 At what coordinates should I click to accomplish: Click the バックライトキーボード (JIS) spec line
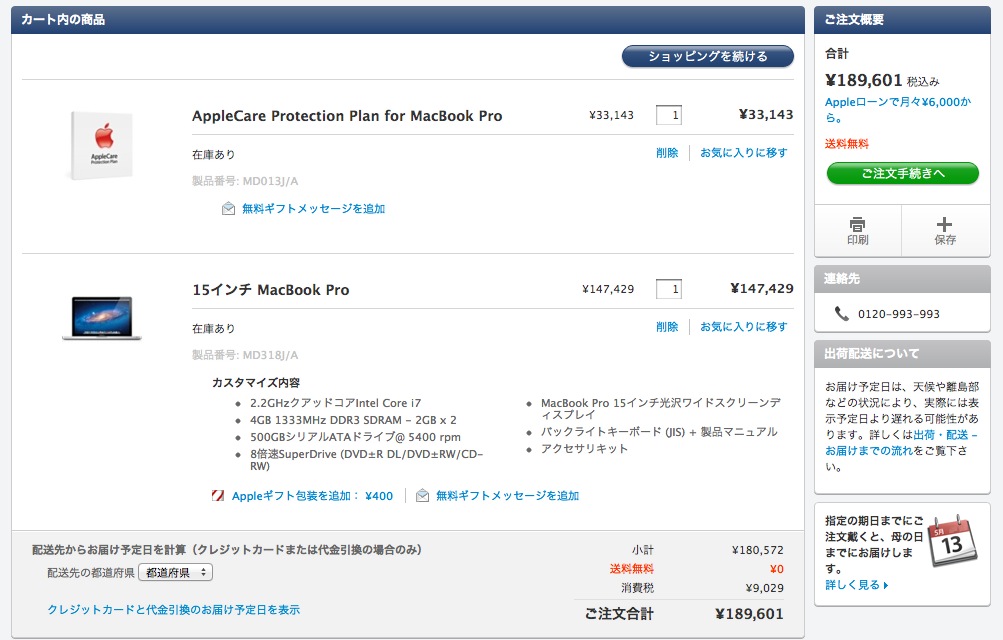pyautogui.click(x=659, y=432)
